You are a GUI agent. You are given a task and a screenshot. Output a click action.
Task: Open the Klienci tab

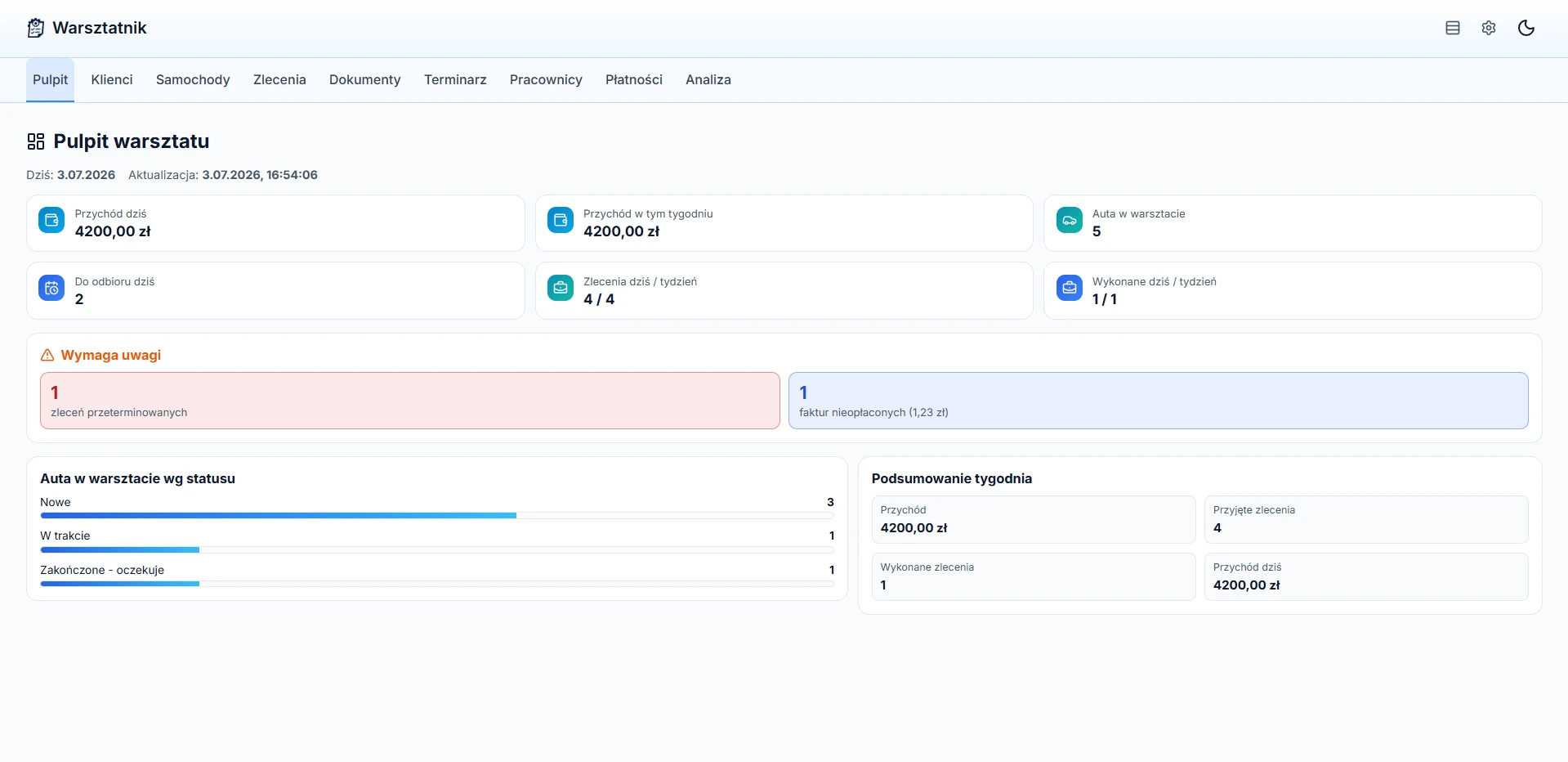point(112,80)
